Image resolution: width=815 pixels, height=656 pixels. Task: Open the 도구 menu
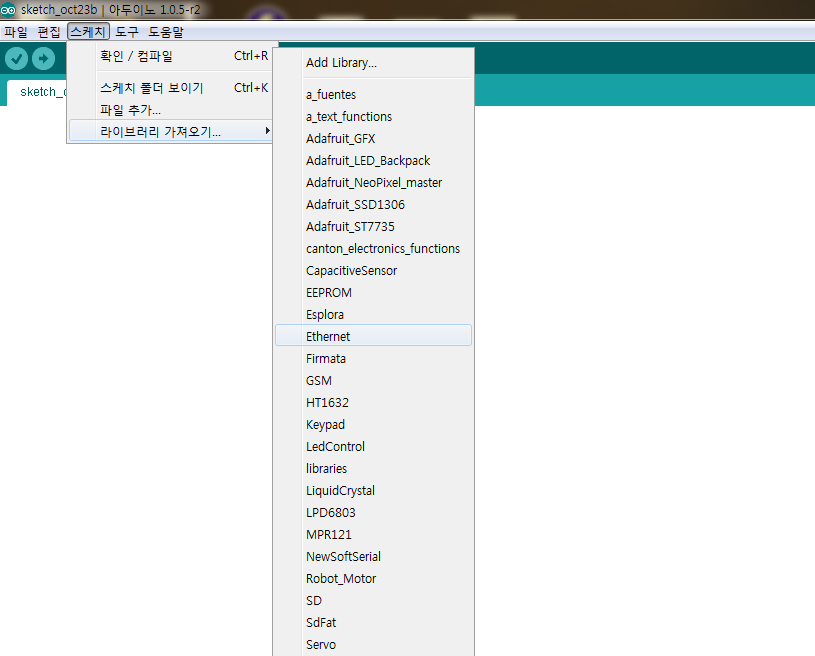click(127, 32)
